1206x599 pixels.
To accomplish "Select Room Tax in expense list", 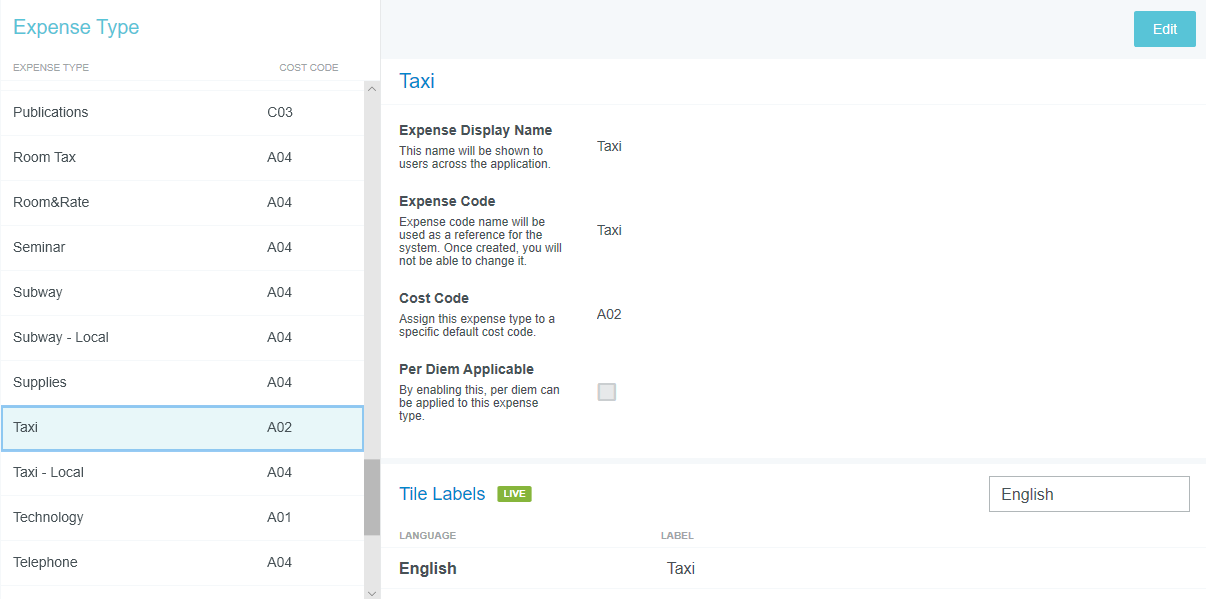I will click(x=180, y=157).
